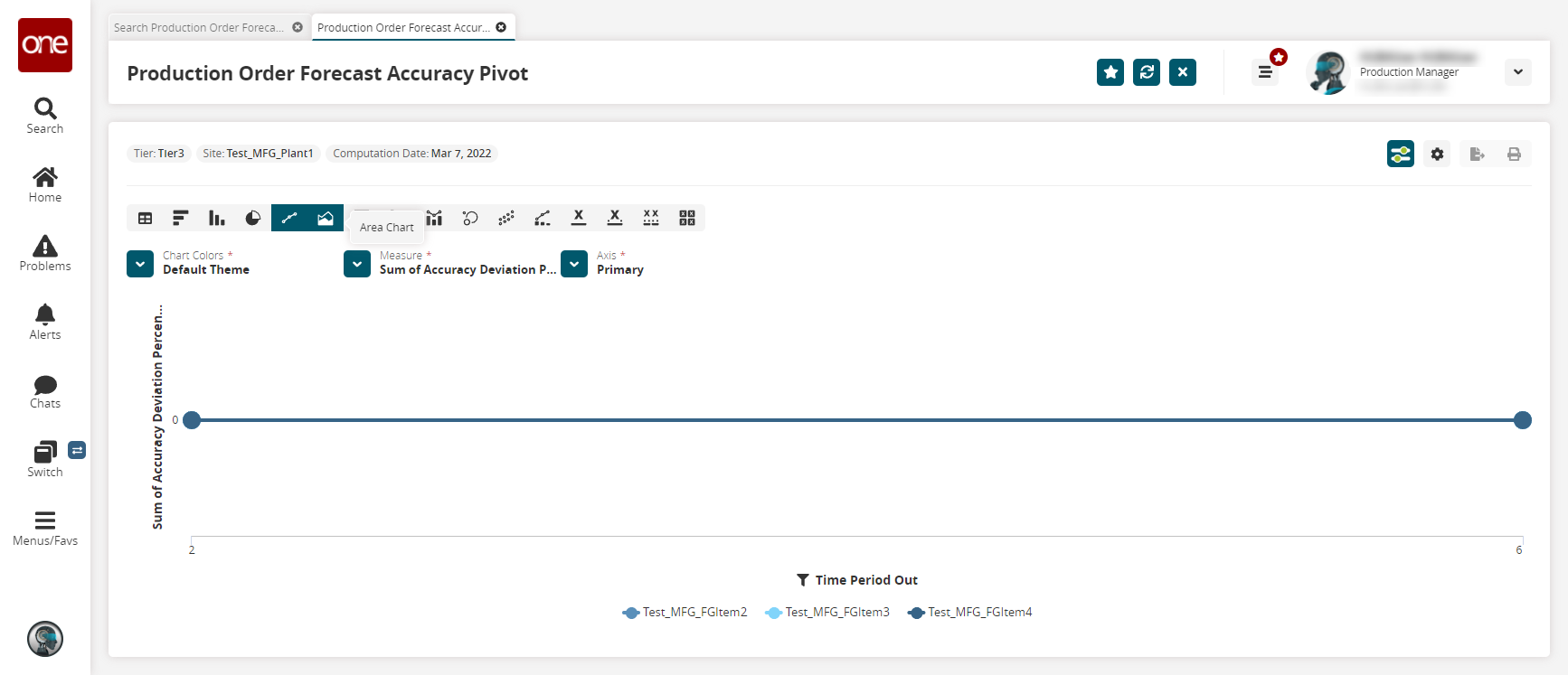Toggle the filter sliders panel button

coord(1400,154)
